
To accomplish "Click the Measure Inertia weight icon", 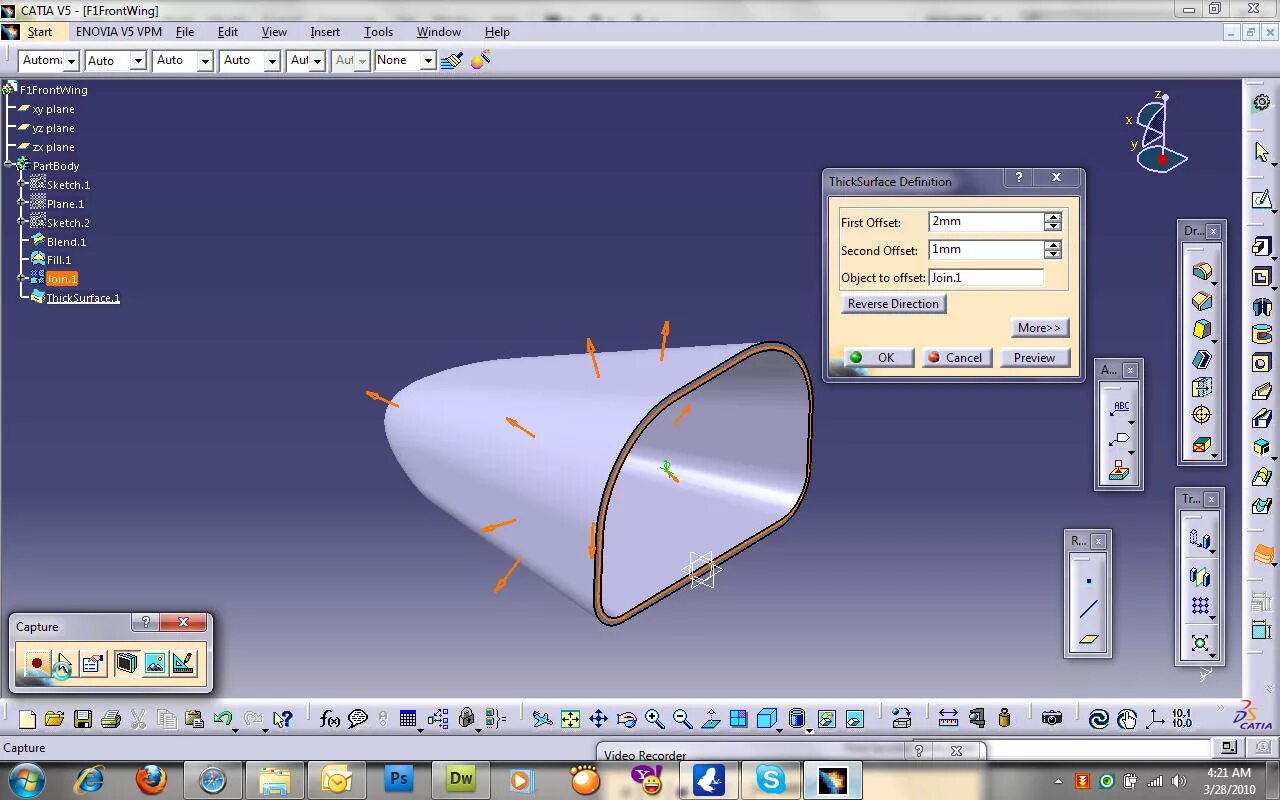I will point(1004,719).
